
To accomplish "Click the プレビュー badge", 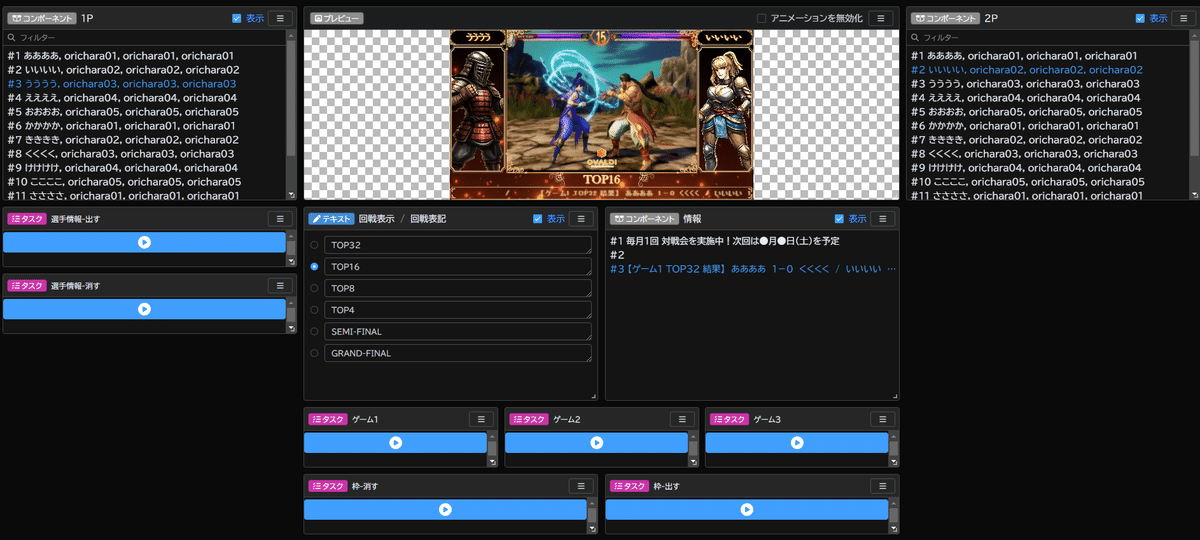I will click(336, 18).
